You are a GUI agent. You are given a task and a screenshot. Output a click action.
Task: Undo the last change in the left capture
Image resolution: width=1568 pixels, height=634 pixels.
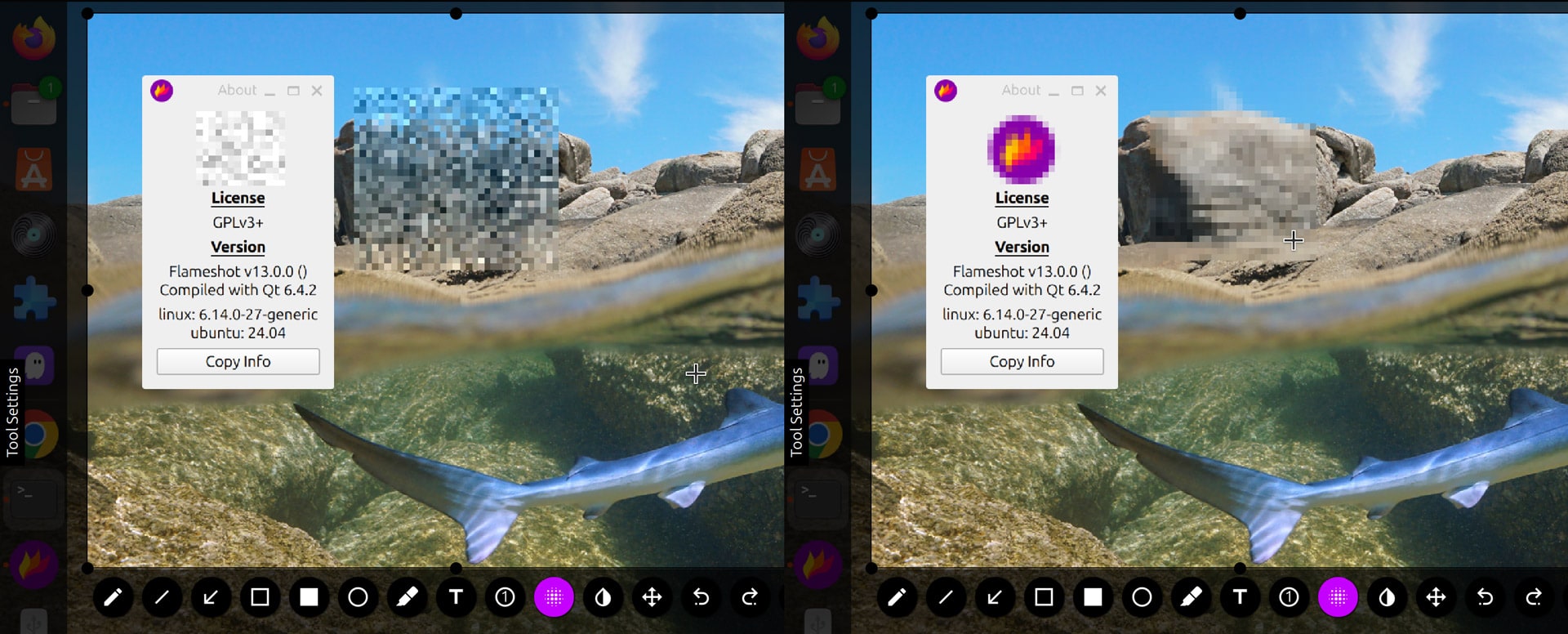click(701, 597)
